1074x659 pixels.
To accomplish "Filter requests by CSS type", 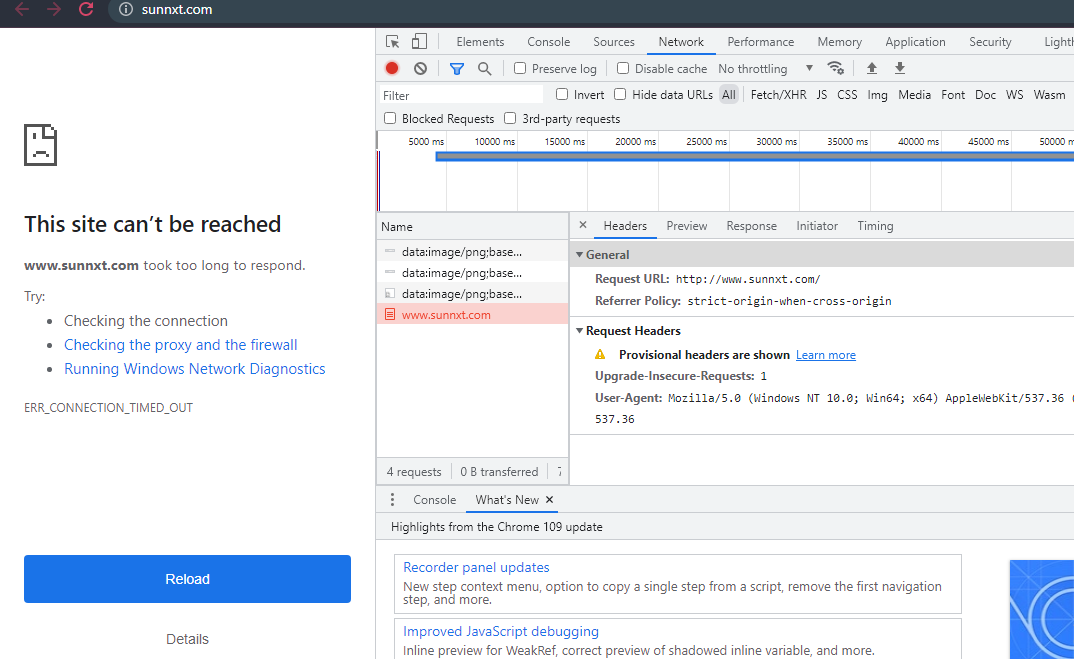I will click(847, 95).
